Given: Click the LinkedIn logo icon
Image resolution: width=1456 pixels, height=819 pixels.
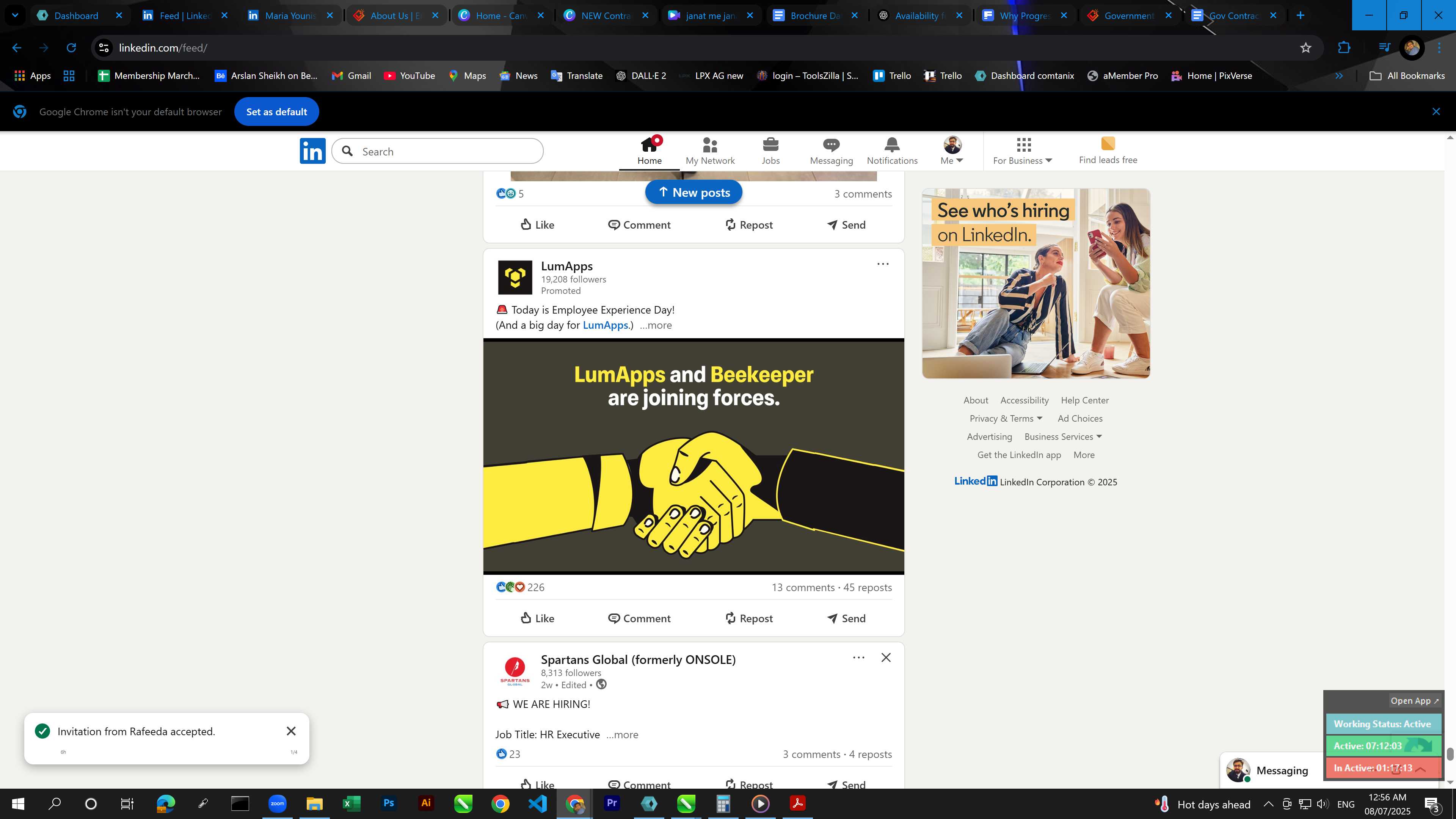Looking at the screenshot, I should pyautogui.click(x=312, y=151).
